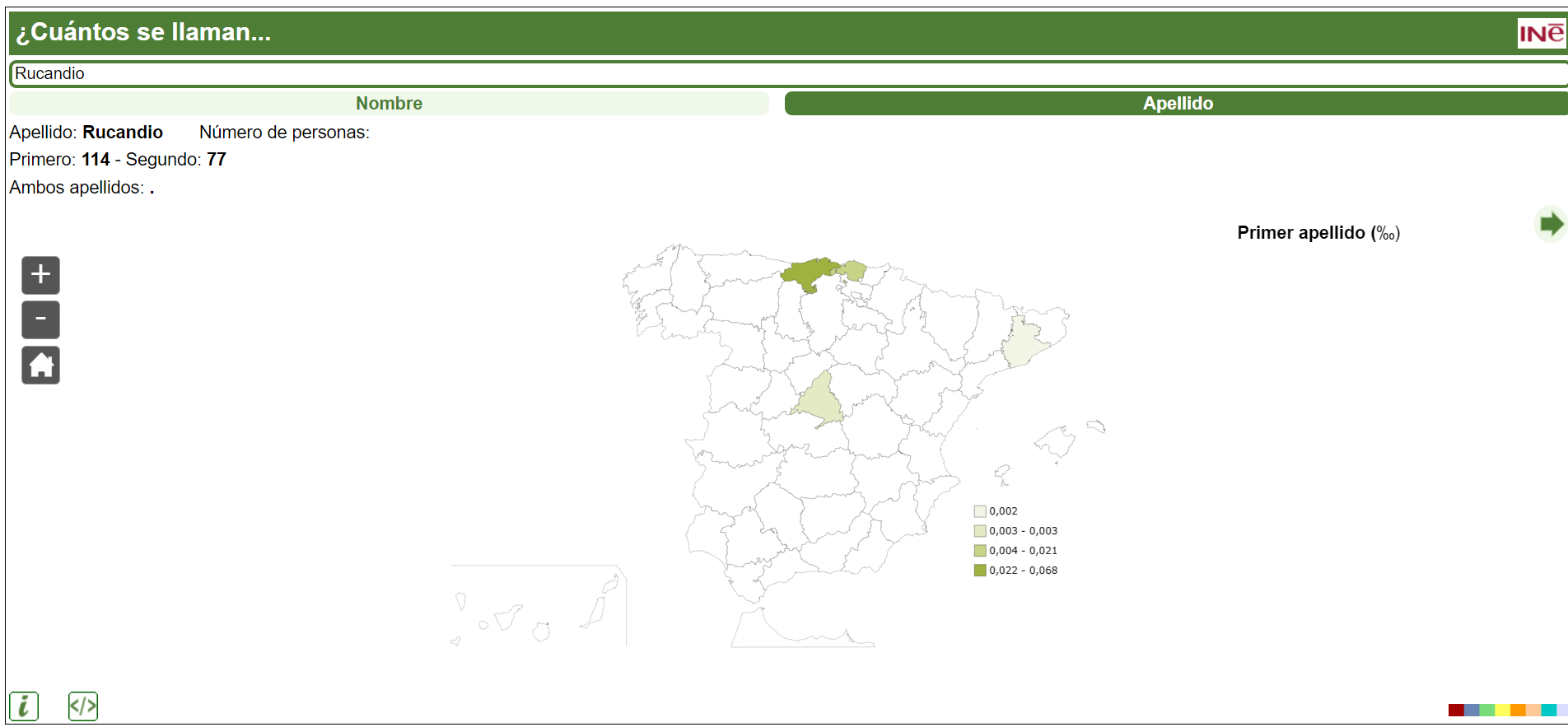The image size is (1568, 727).
Task: Click the map zoom out minus button
Action: click(x=40, y=319)
